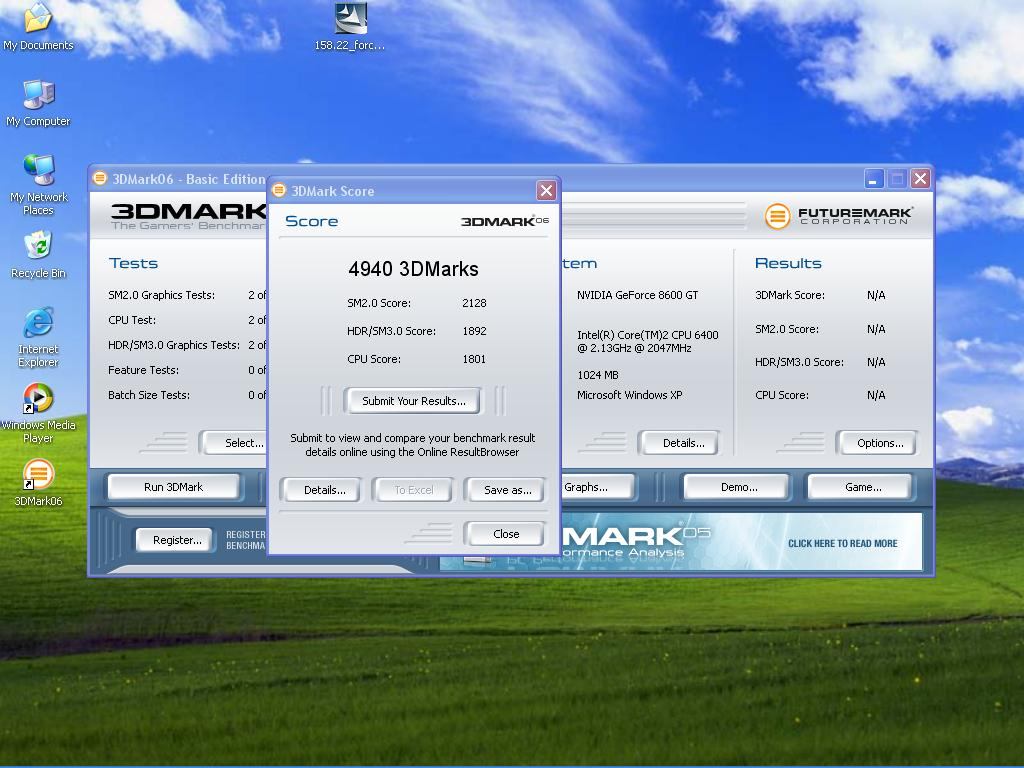Click the Results heading
This screenshot has height=768, width=1024.
coord(788,263)
